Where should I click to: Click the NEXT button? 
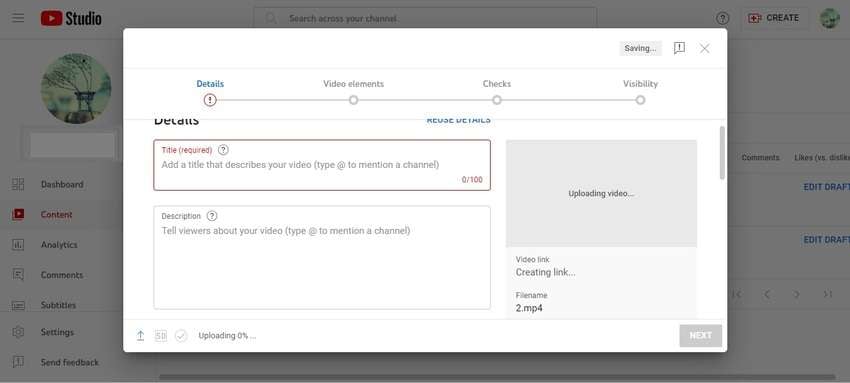coord(700,336)
